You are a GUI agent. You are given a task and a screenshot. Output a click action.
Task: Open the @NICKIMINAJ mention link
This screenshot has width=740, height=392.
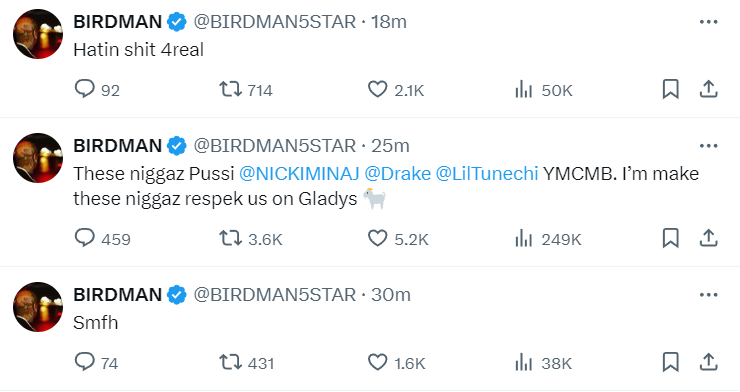pos(299,174)
